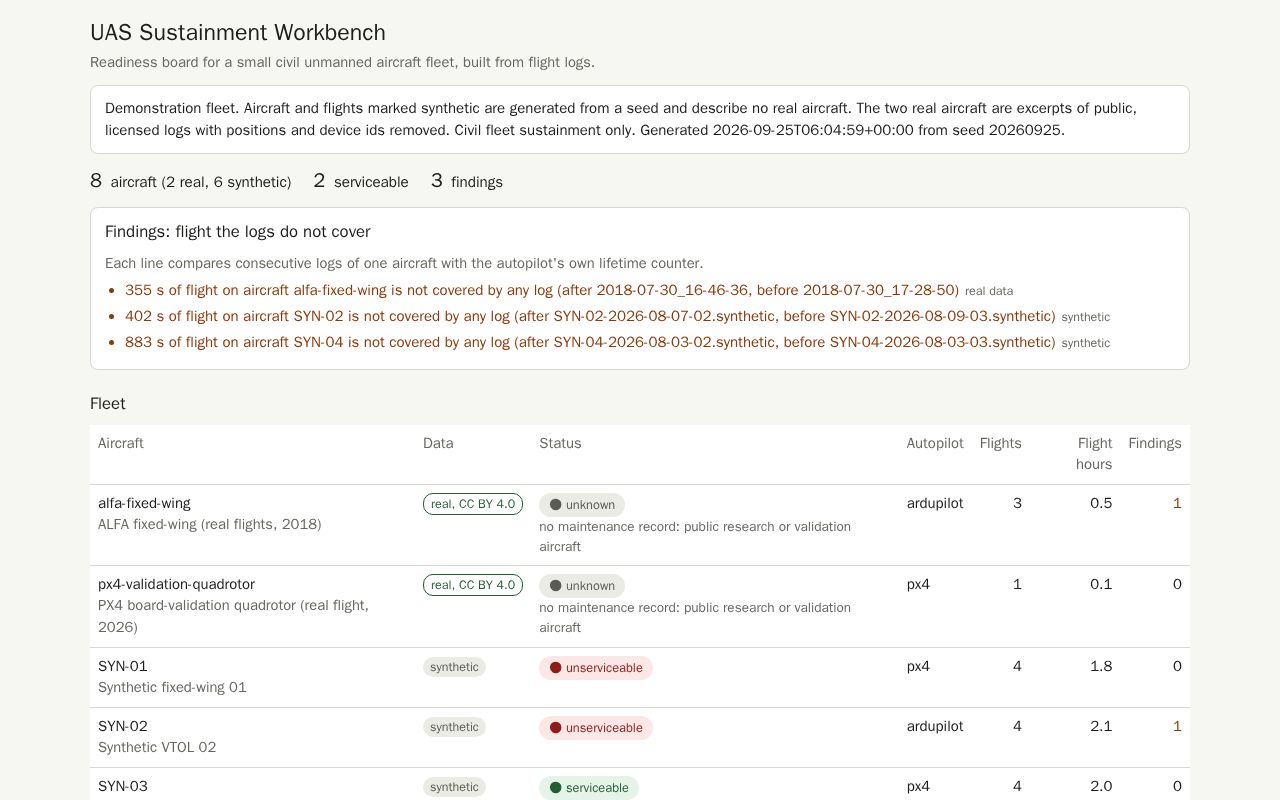Click the findings count '1' in the alfa-fixed-wing row
Image resolution: width=1280 pixels, height=800 pixels.
[1177, 503]
